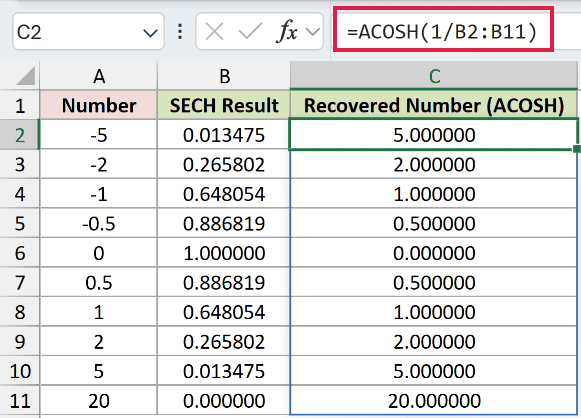Select cell A6 containing 0
Viewport: 581px width, 418px height.
[x=99, y=253]
